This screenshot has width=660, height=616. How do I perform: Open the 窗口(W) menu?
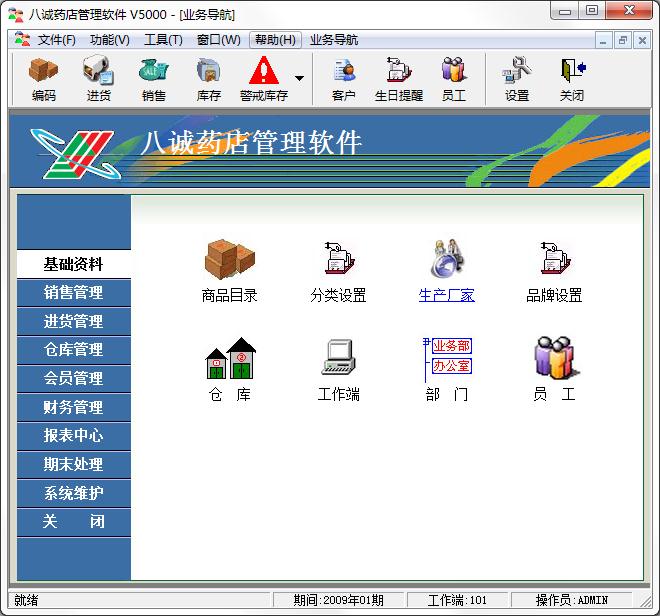(x=218, y=40)
